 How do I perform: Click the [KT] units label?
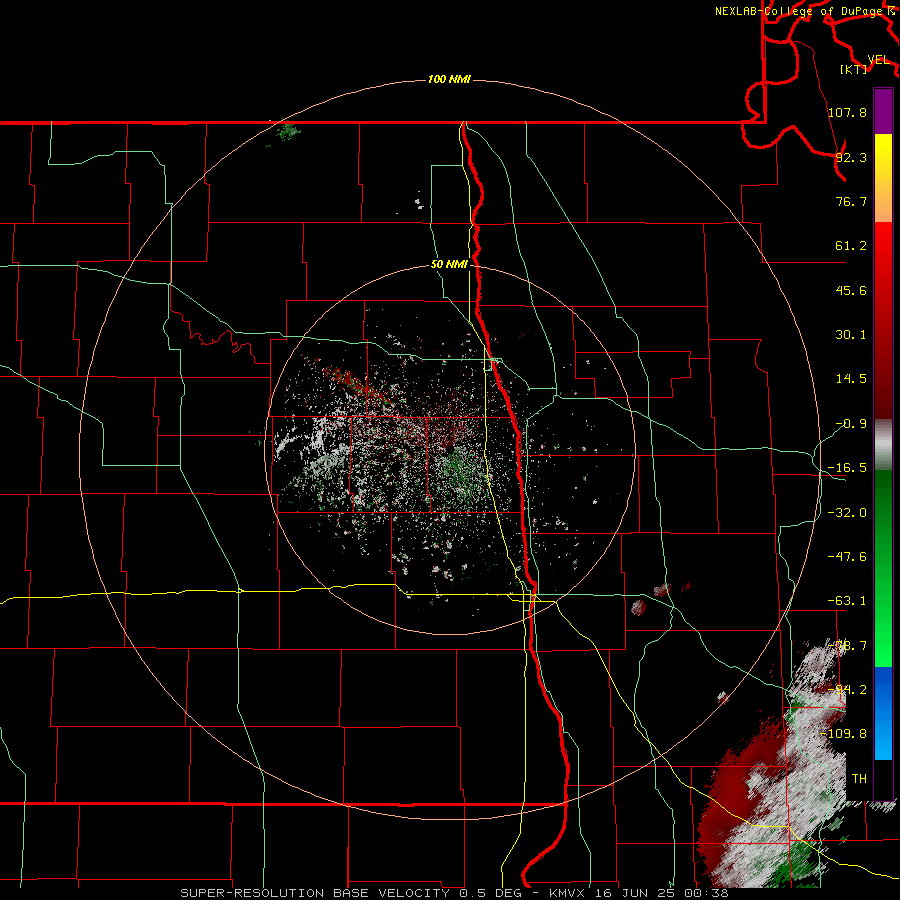(x=854, y=69)
